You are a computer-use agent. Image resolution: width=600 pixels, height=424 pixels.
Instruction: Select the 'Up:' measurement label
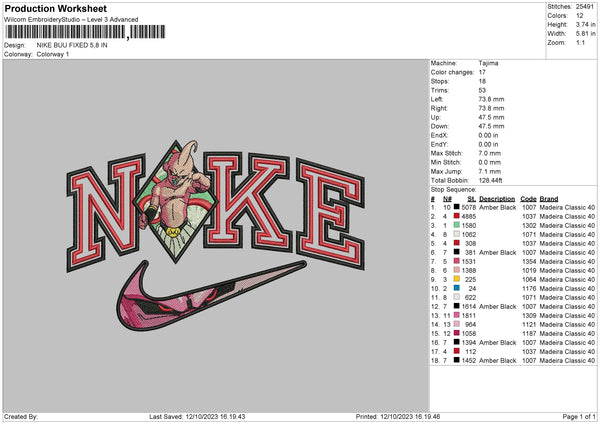click(x=436, y=117)
